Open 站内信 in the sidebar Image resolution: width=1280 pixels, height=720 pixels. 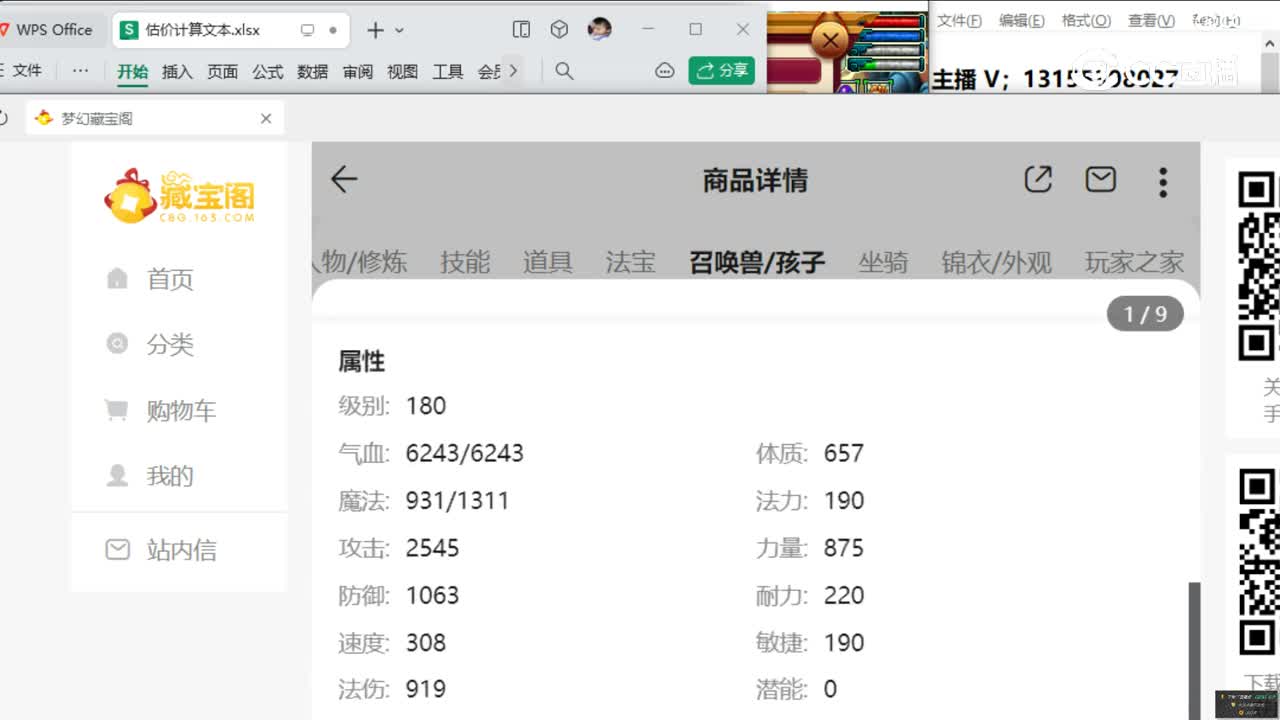tap(181, 550)
